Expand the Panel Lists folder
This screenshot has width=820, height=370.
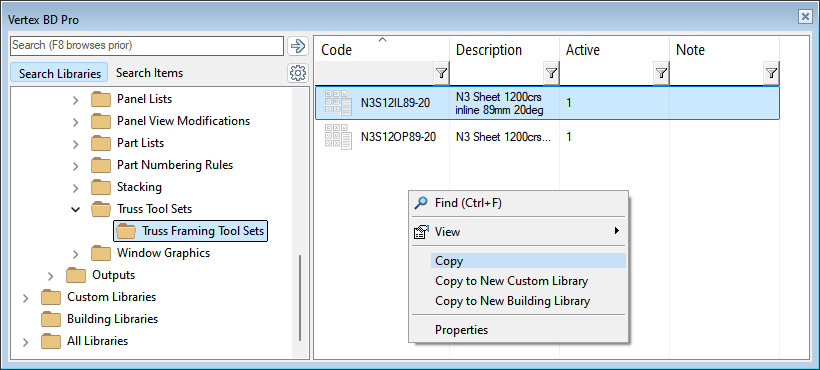(76, 99)
